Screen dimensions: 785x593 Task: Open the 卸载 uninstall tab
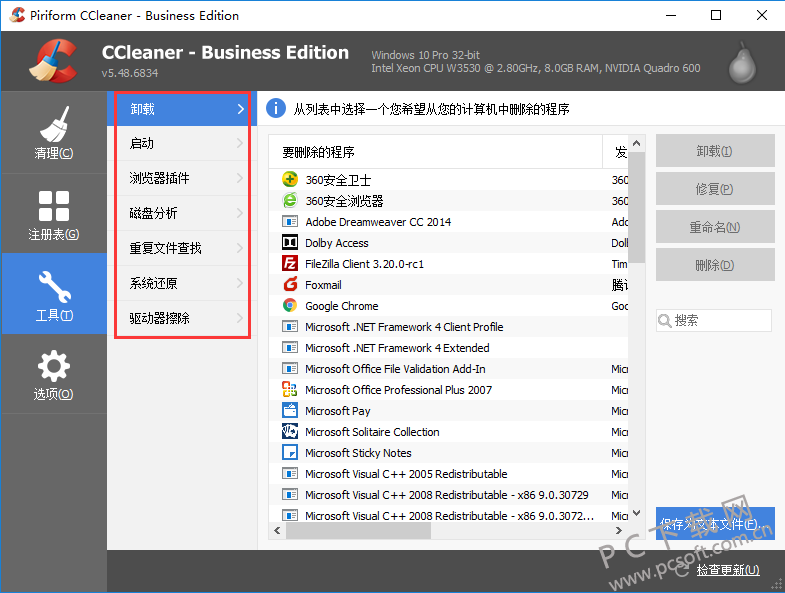(182, 109)
